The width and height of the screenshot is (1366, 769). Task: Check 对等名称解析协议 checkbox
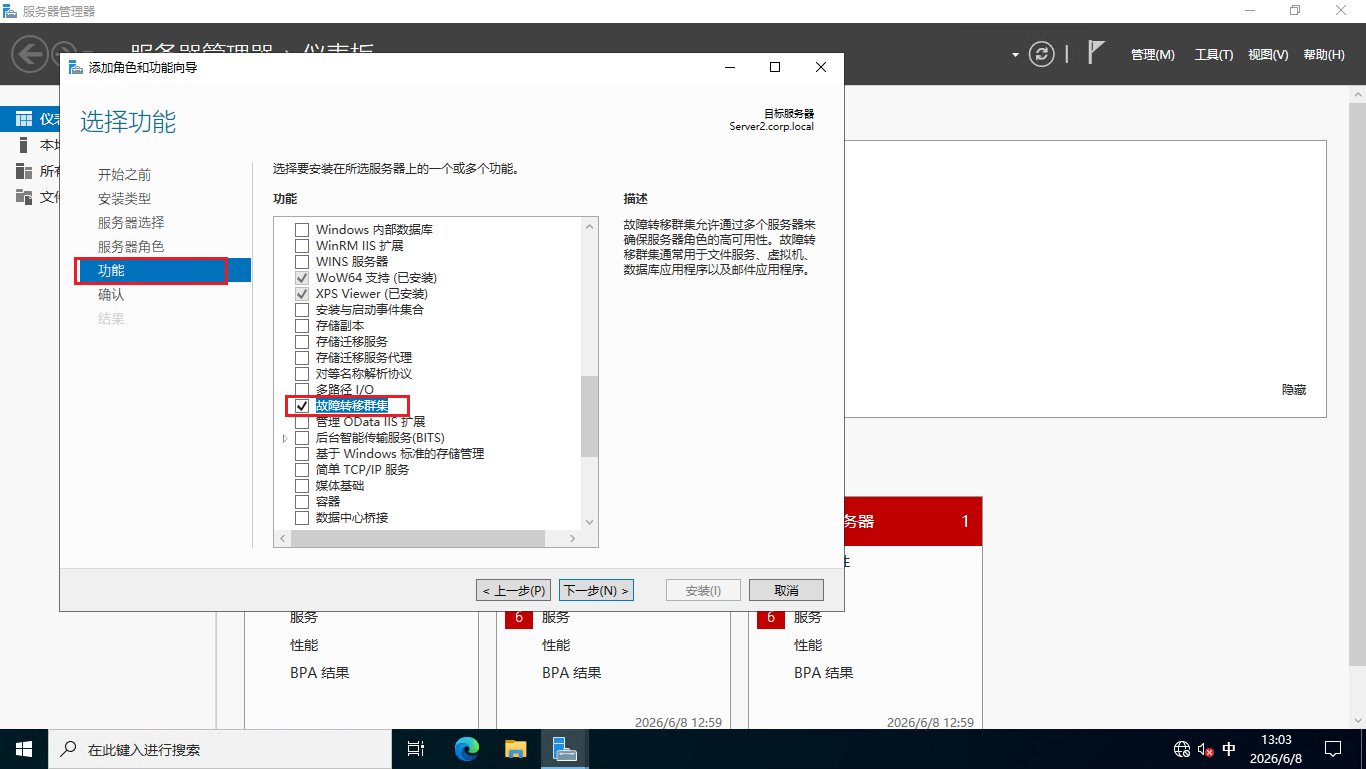(302, 374)
